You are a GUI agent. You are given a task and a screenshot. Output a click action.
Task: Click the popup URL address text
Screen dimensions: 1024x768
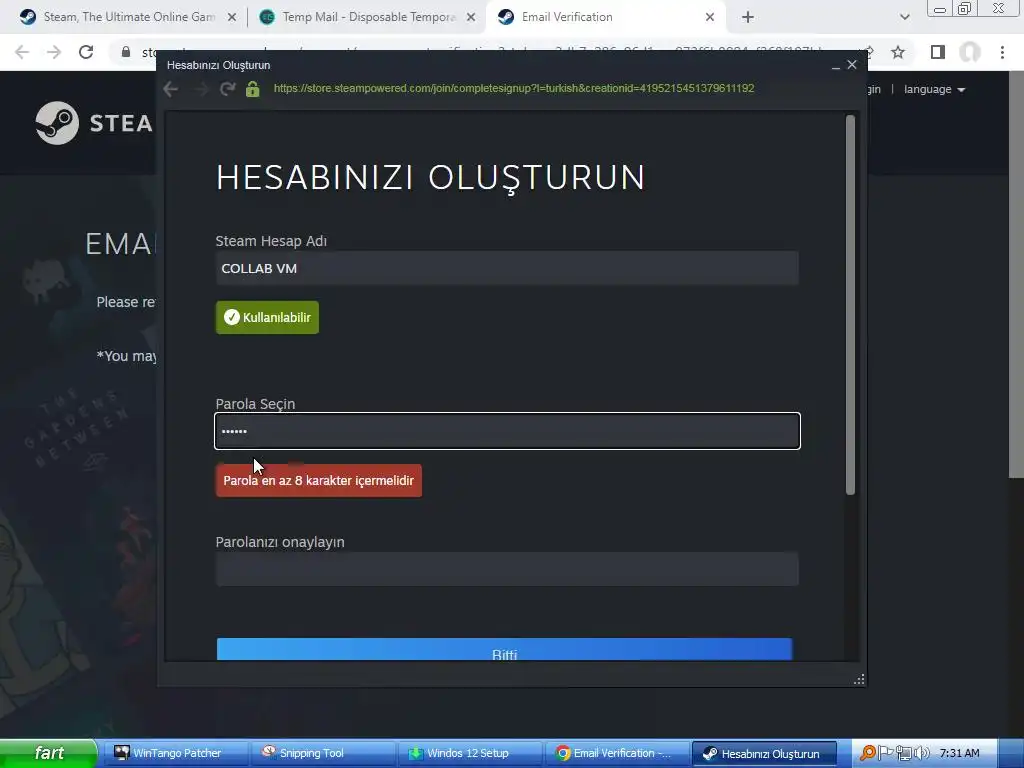click(513, 88)
